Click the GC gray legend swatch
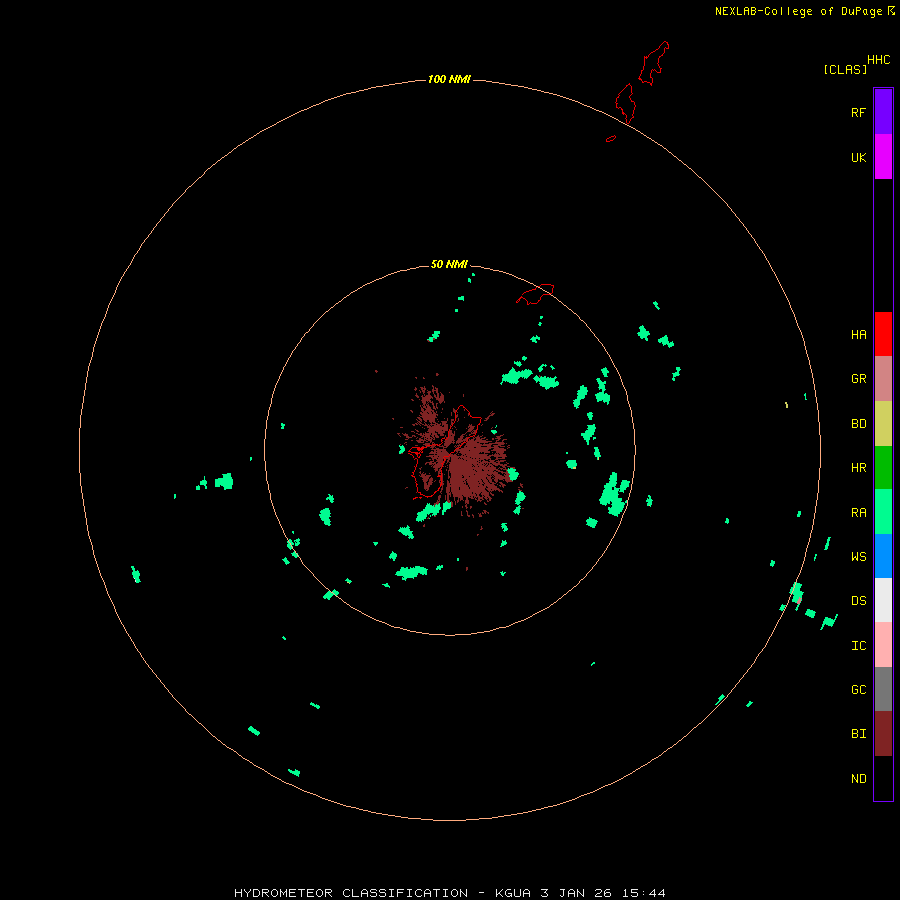This screenshot has height=900, width=900. coord(883,689)
